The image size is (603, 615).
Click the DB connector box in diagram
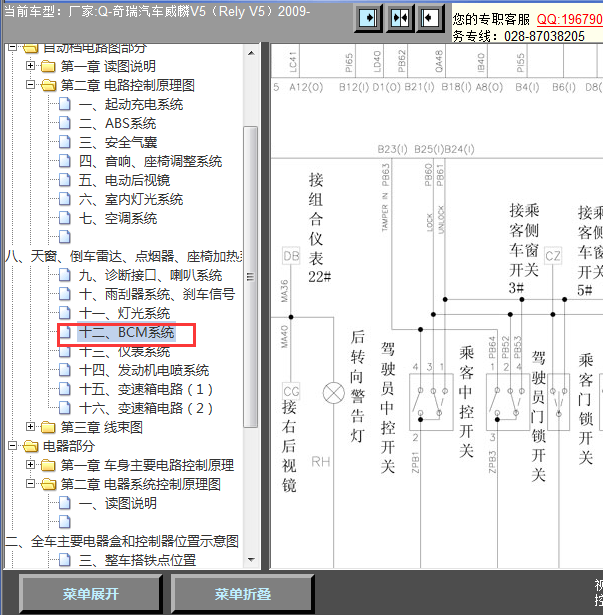[291, 256]
